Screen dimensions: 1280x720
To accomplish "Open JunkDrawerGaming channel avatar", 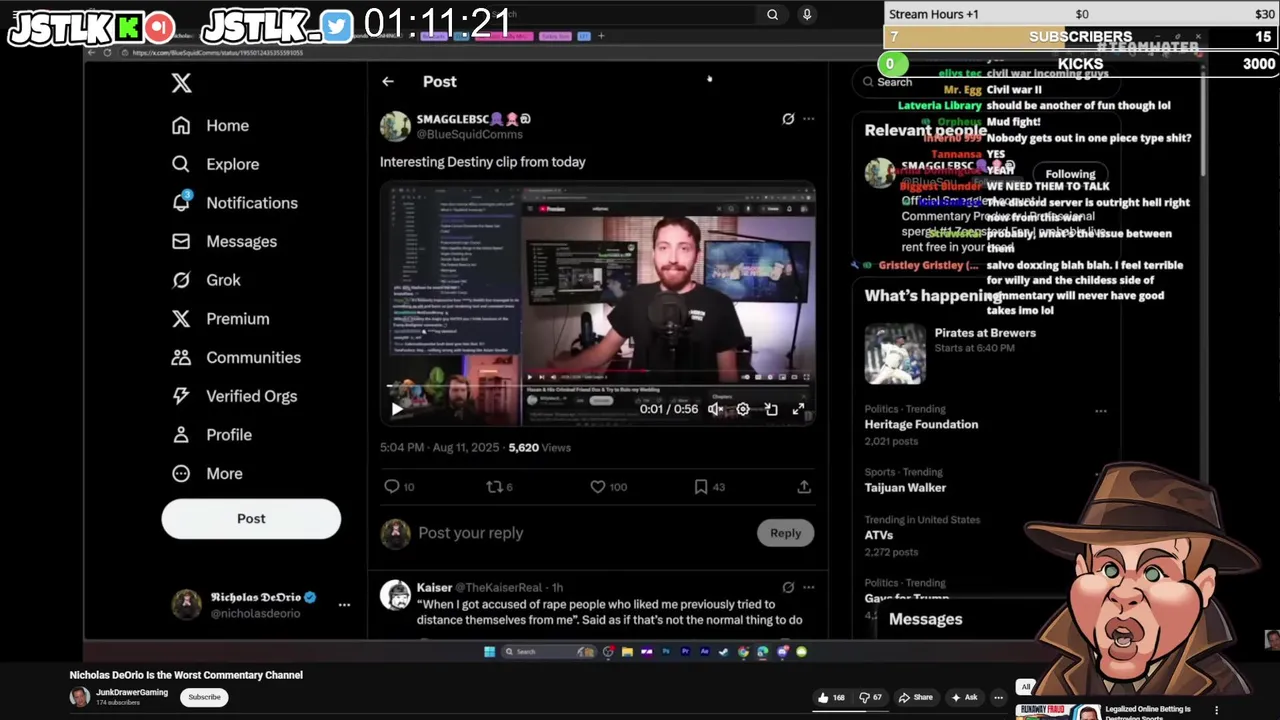I will (79, 697).
